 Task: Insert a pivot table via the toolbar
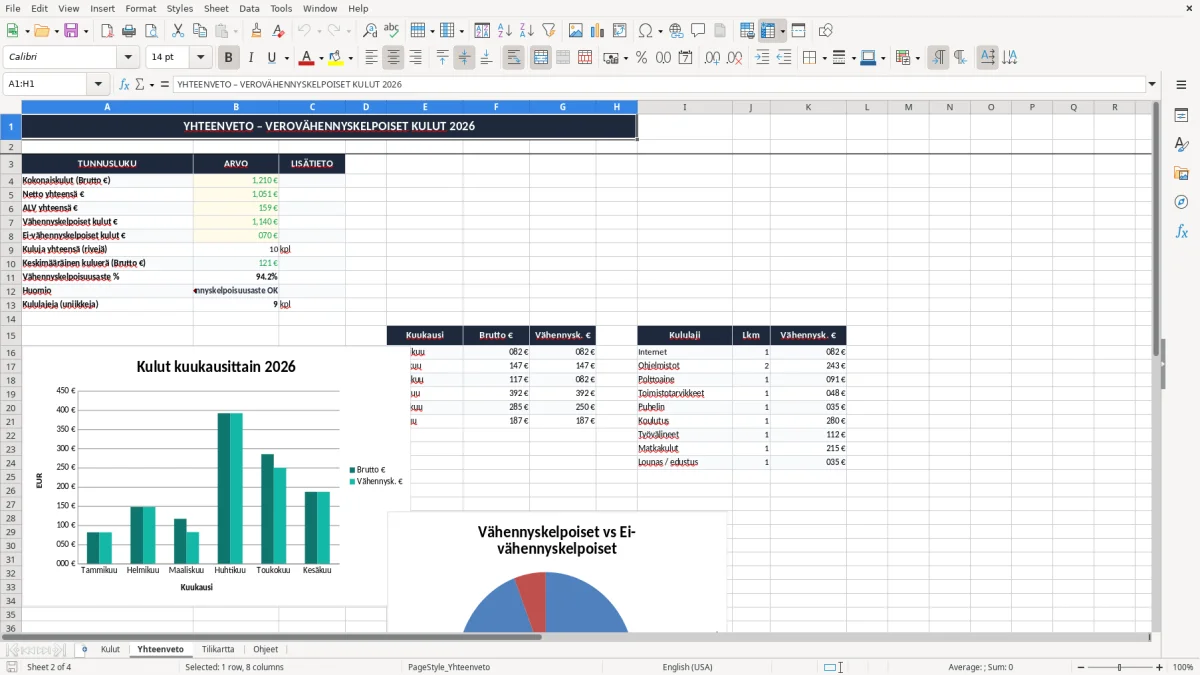tap(620, 31)
